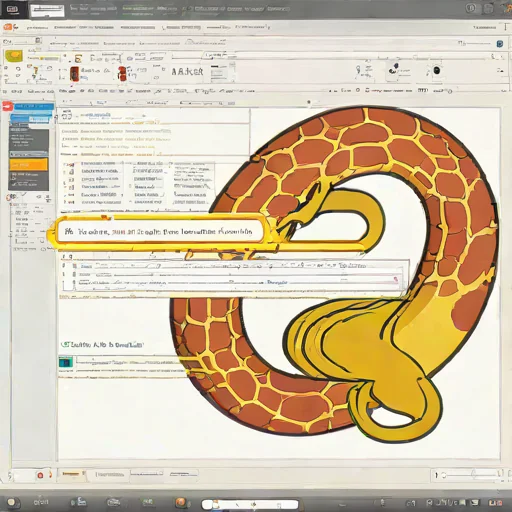
Task: Click the orange E-shaped icon in the ribbon
Action: click(78, 59)
